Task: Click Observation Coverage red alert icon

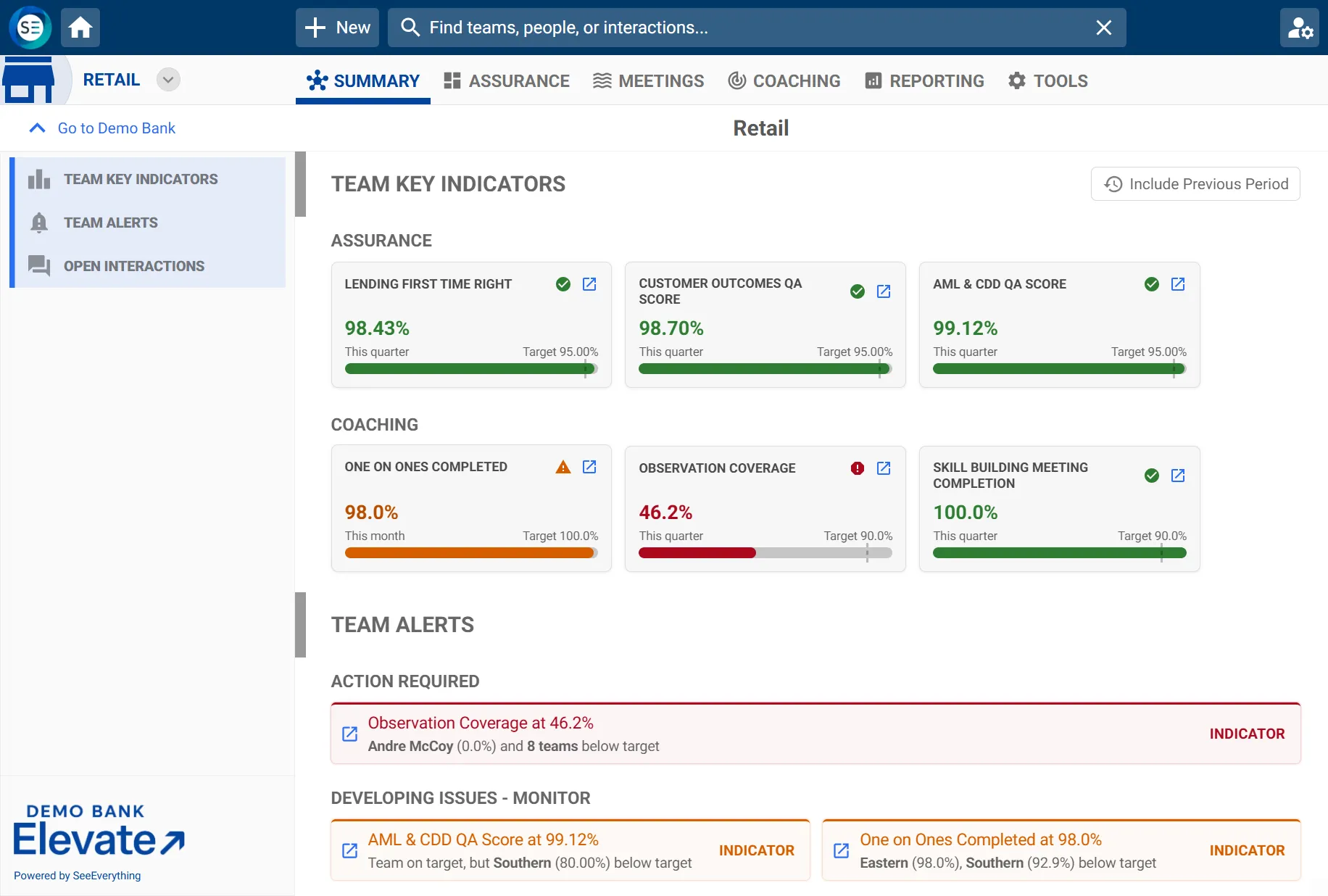Action: coord(858,468)
